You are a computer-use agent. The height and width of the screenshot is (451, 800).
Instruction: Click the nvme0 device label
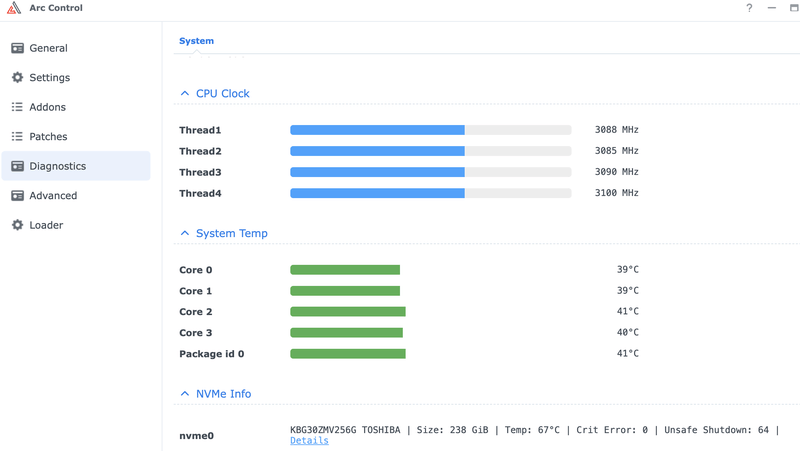196,436
